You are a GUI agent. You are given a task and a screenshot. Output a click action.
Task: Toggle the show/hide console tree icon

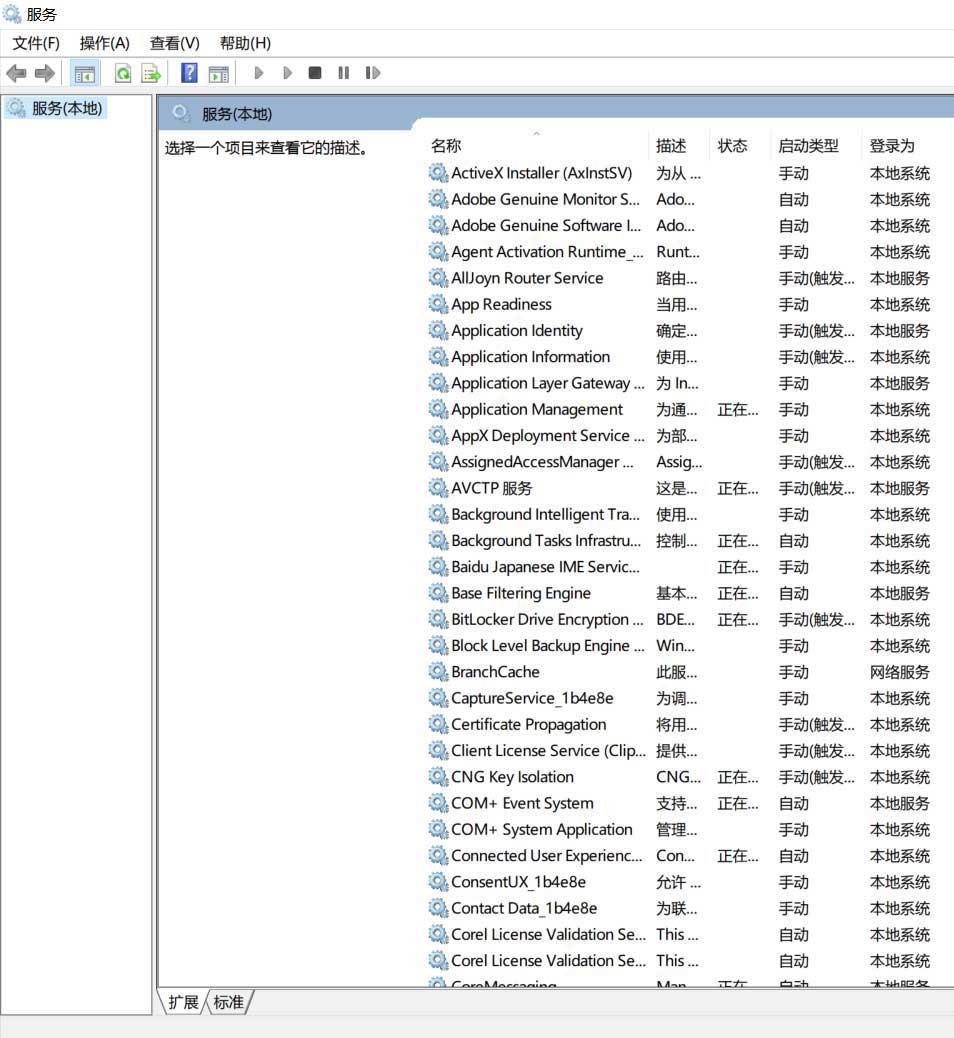(85, 72)
